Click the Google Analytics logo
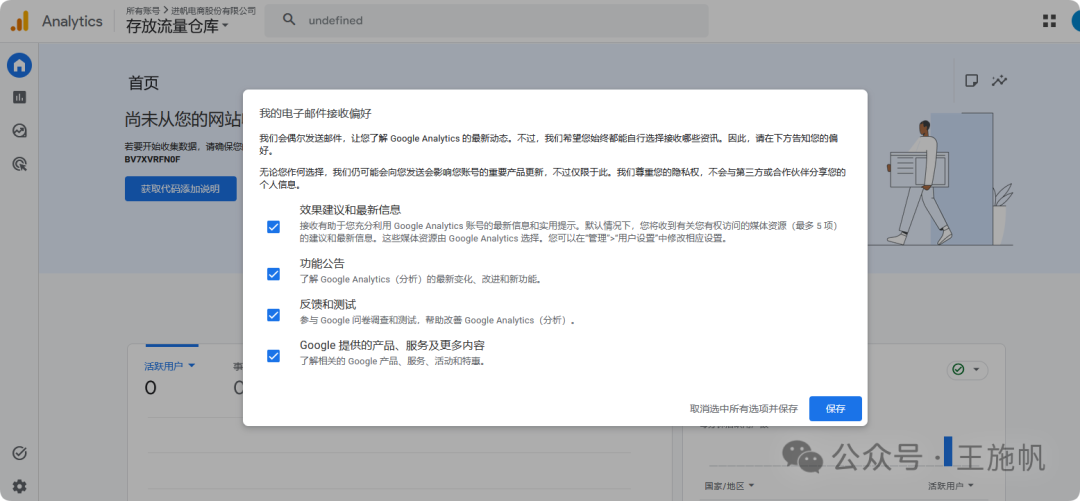Image resolution: width=1080 pixels, height=501 pixels. click(x=19, y=21)
